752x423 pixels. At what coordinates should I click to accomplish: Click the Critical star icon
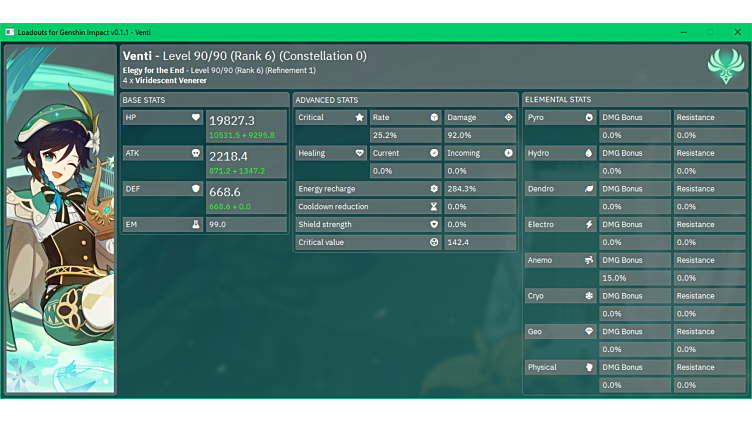coord(360,118)
